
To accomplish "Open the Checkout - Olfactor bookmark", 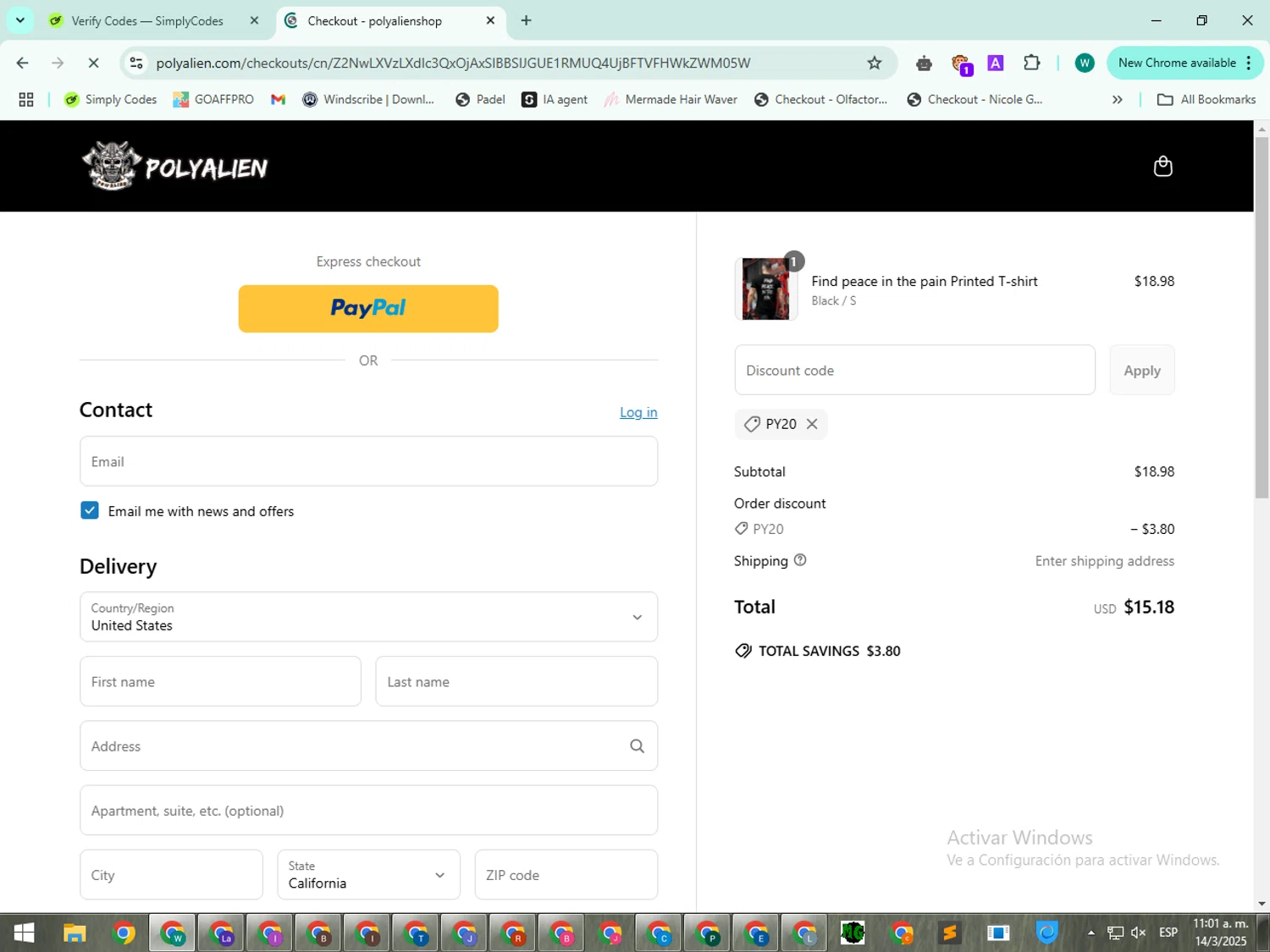I will (821, 100).
